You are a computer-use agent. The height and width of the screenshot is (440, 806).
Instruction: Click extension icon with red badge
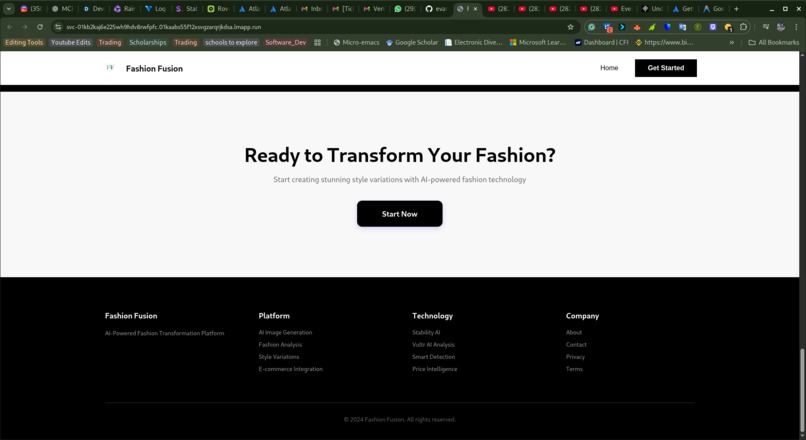point(607,27)
